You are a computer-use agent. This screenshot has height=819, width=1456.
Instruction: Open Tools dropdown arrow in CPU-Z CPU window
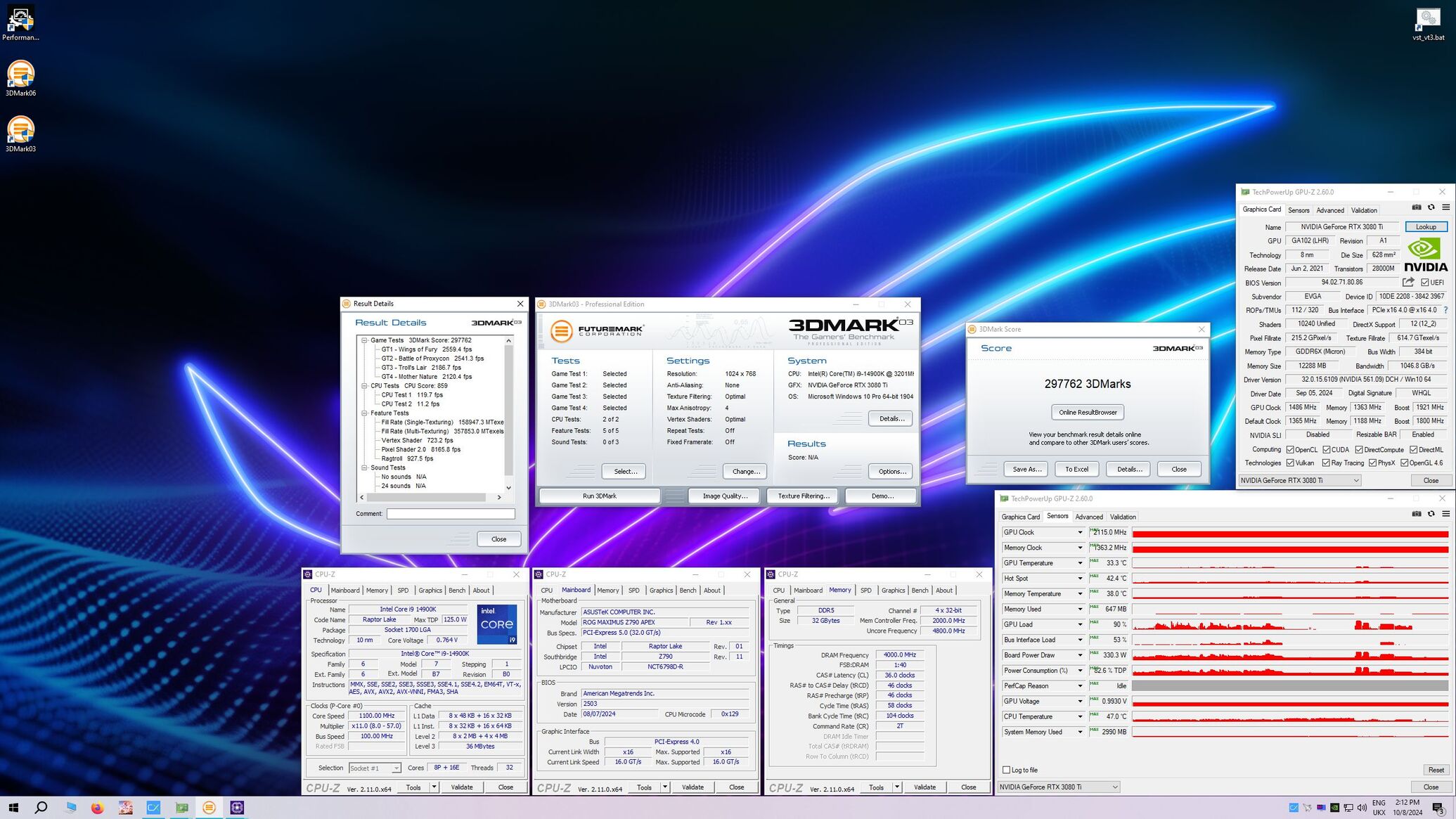[434, 787]
